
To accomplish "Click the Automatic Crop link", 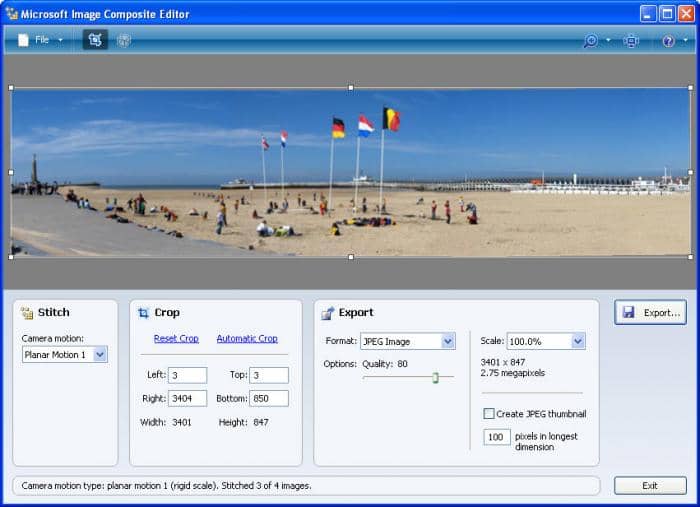I will [x=247, y=339].
